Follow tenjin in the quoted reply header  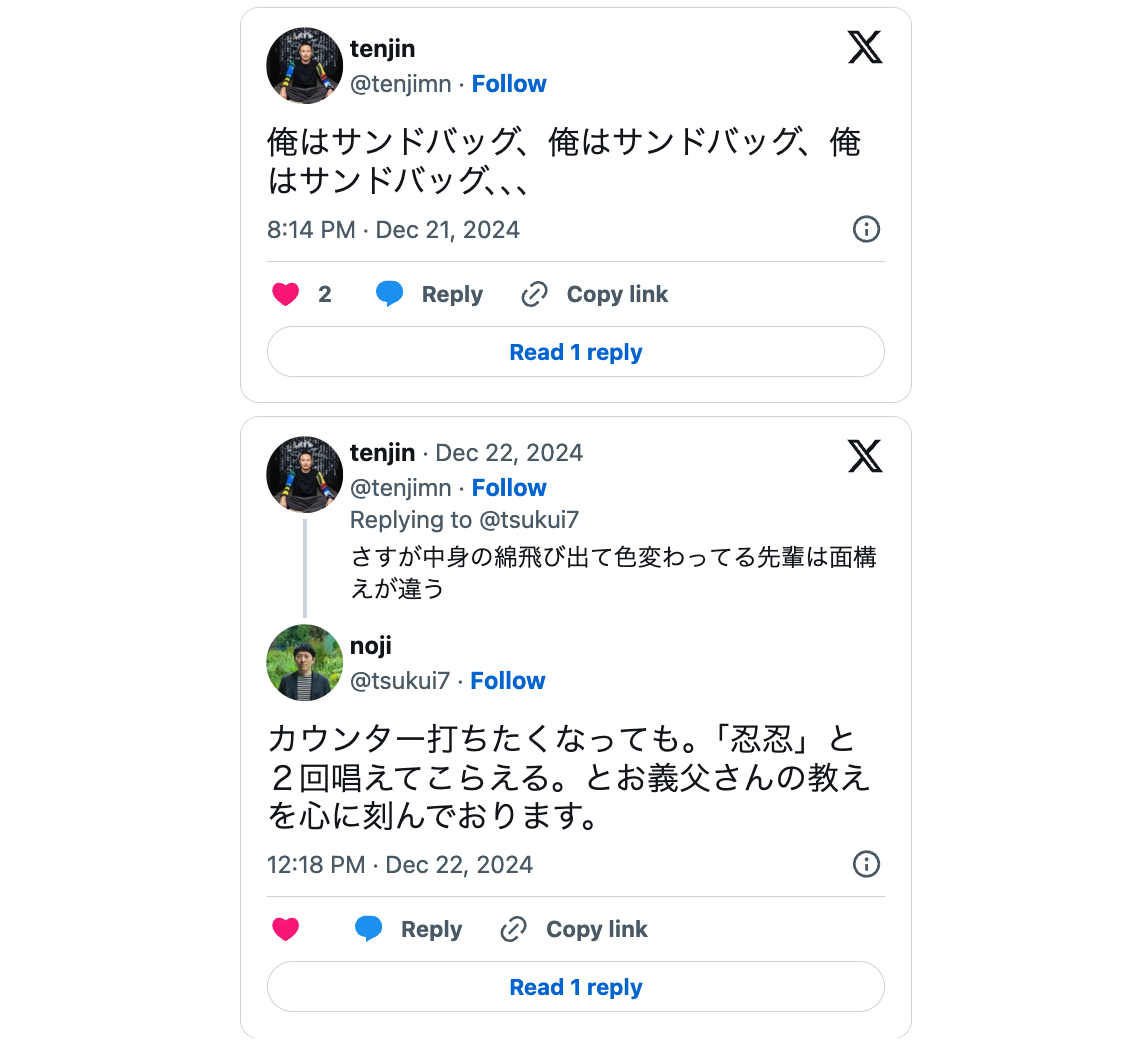pos(509,488)
